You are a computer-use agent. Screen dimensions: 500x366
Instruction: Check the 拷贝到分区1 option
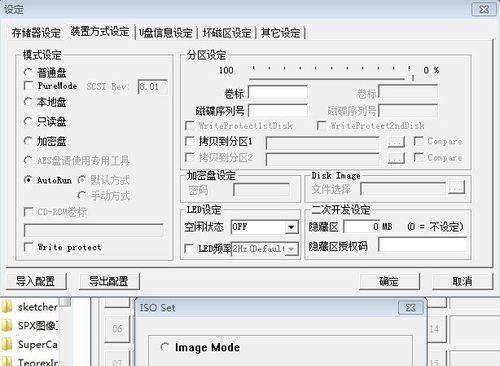tap(190, 141)
